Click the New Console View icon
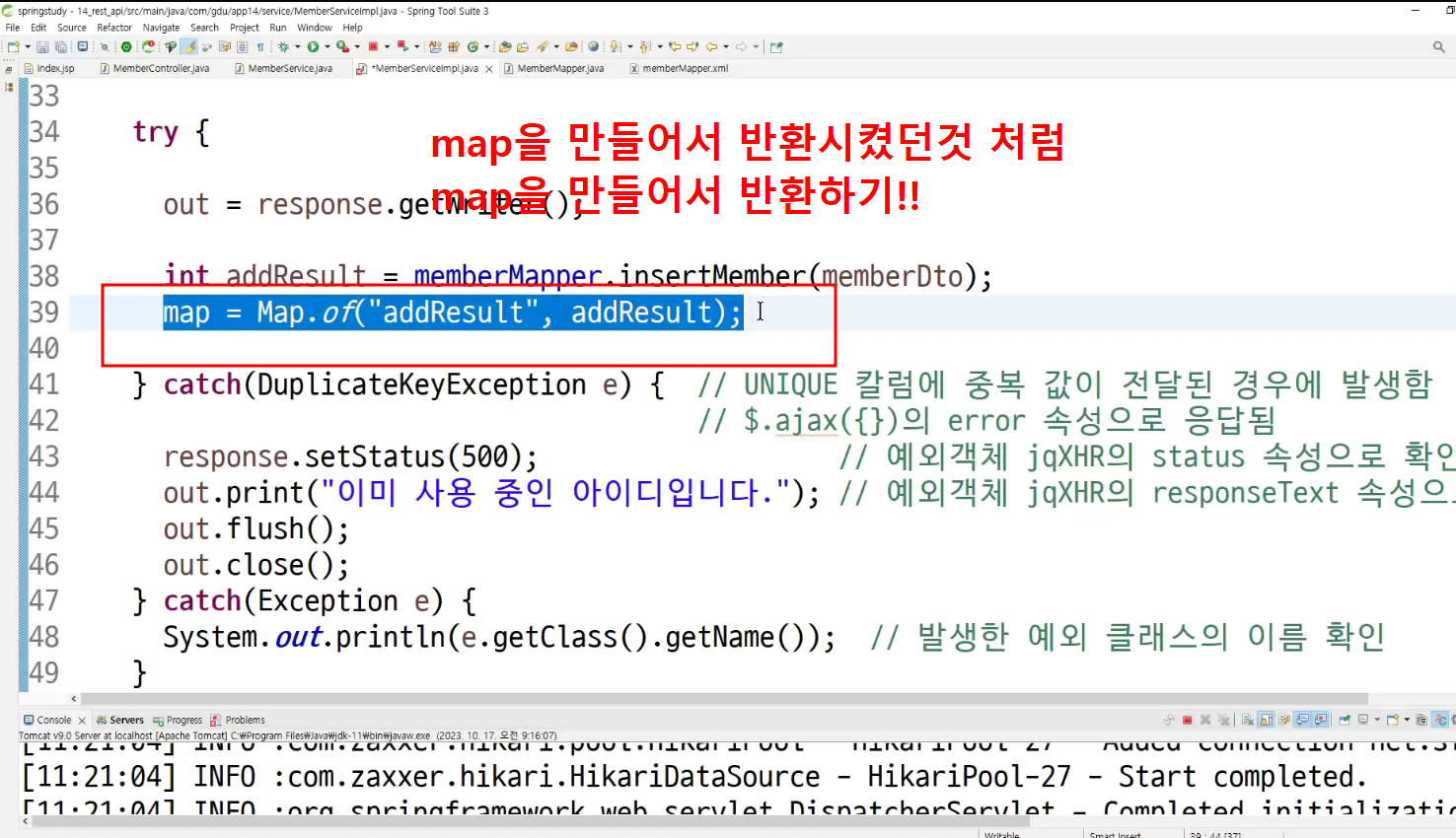 (1393, 720)
